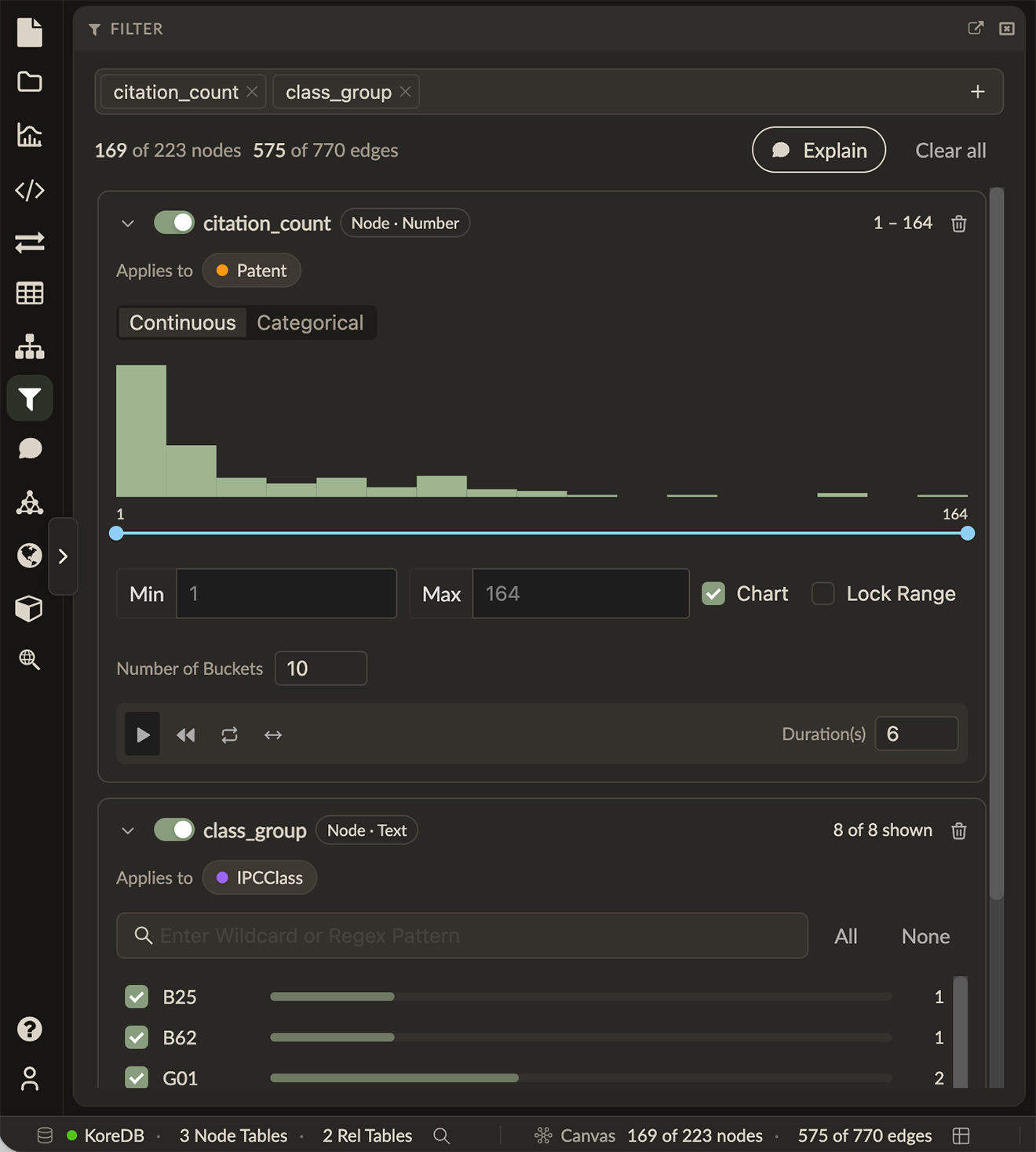Click the Explain button
The image size is (1036, 1152).
click(819, 150)
